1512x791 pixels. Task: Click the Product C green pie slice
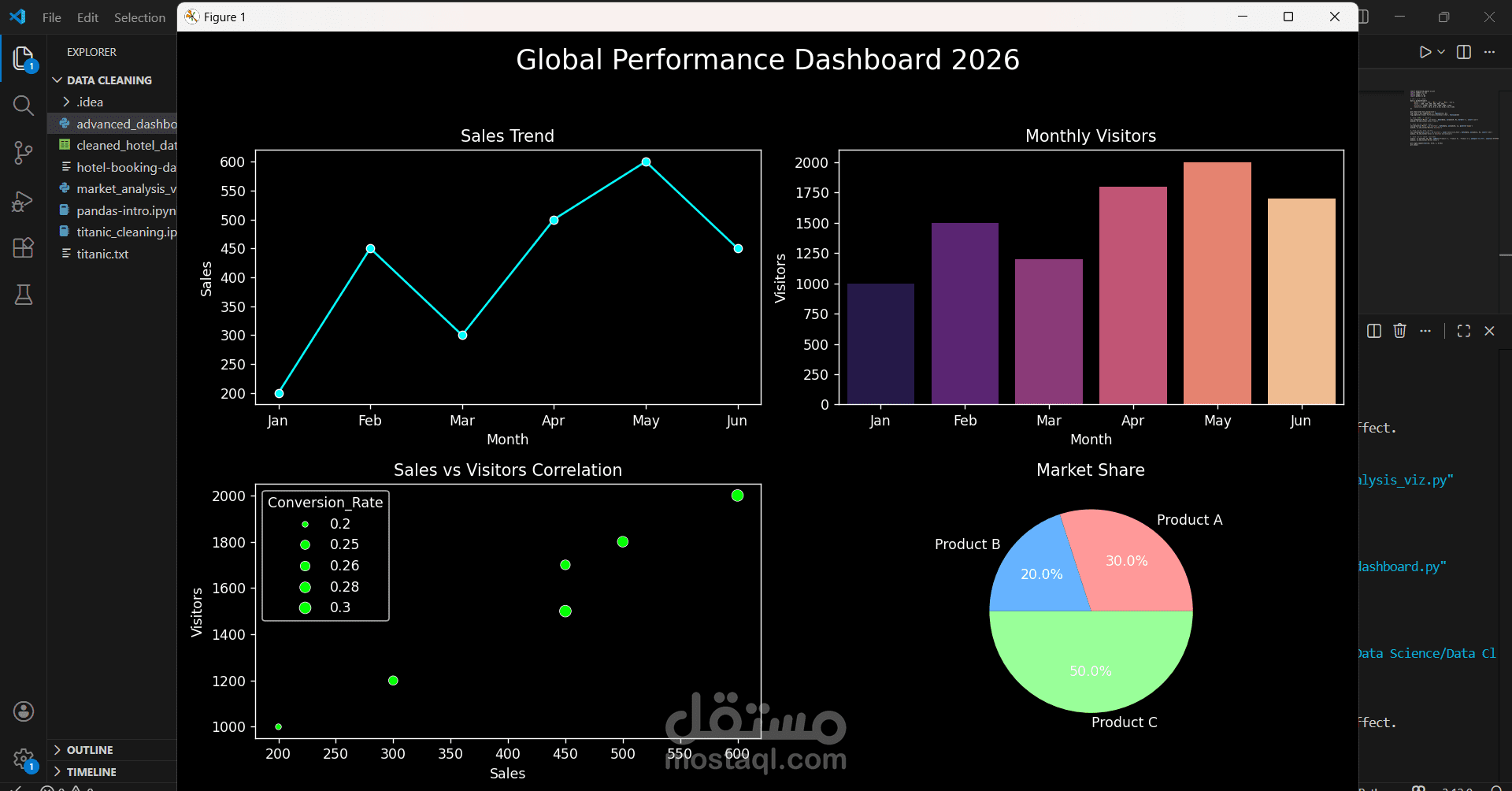1091,662
